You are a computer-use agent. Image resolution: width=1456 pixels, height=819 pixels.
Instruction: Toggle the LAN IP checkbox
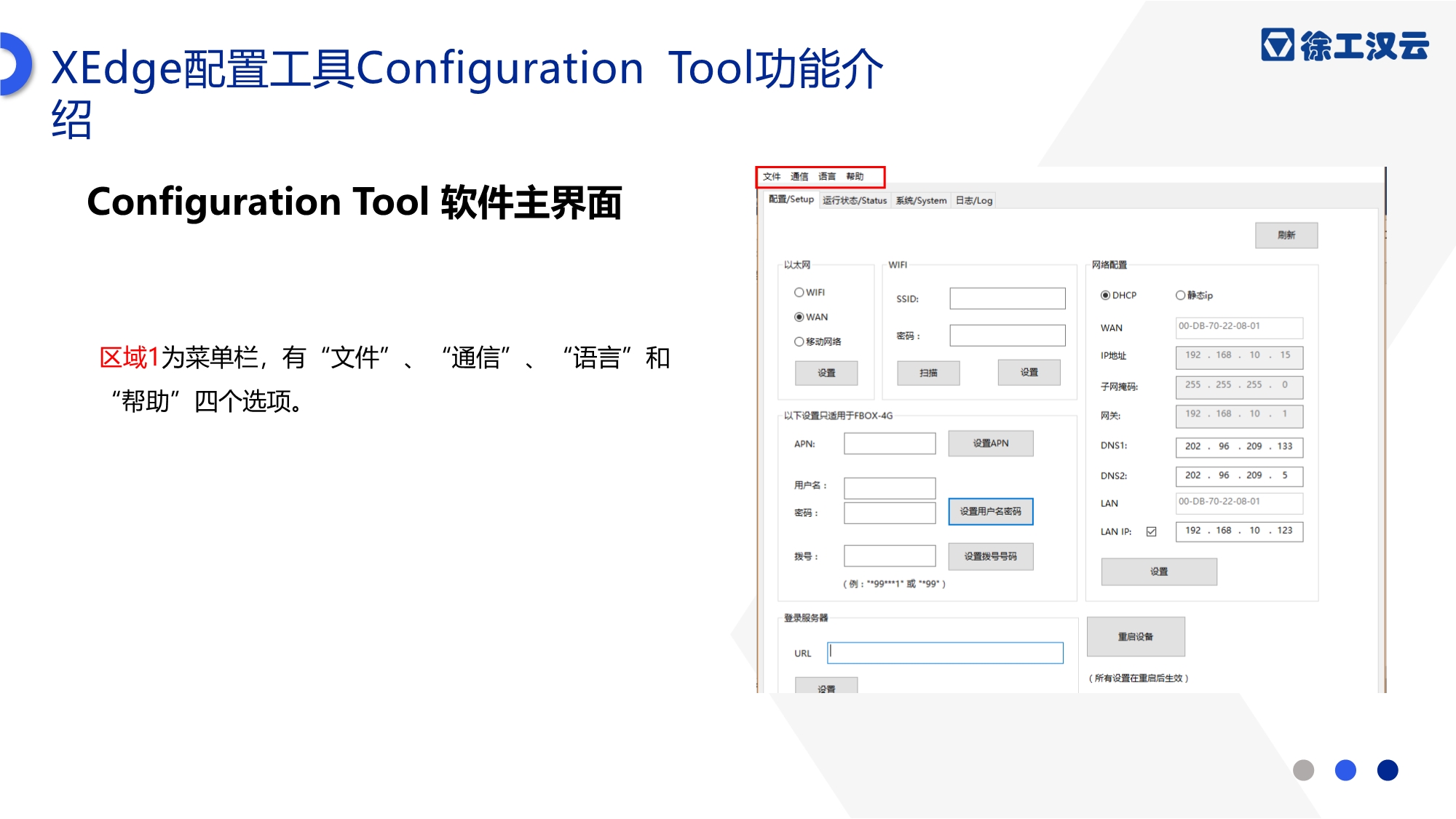[x=1152, y=532]
